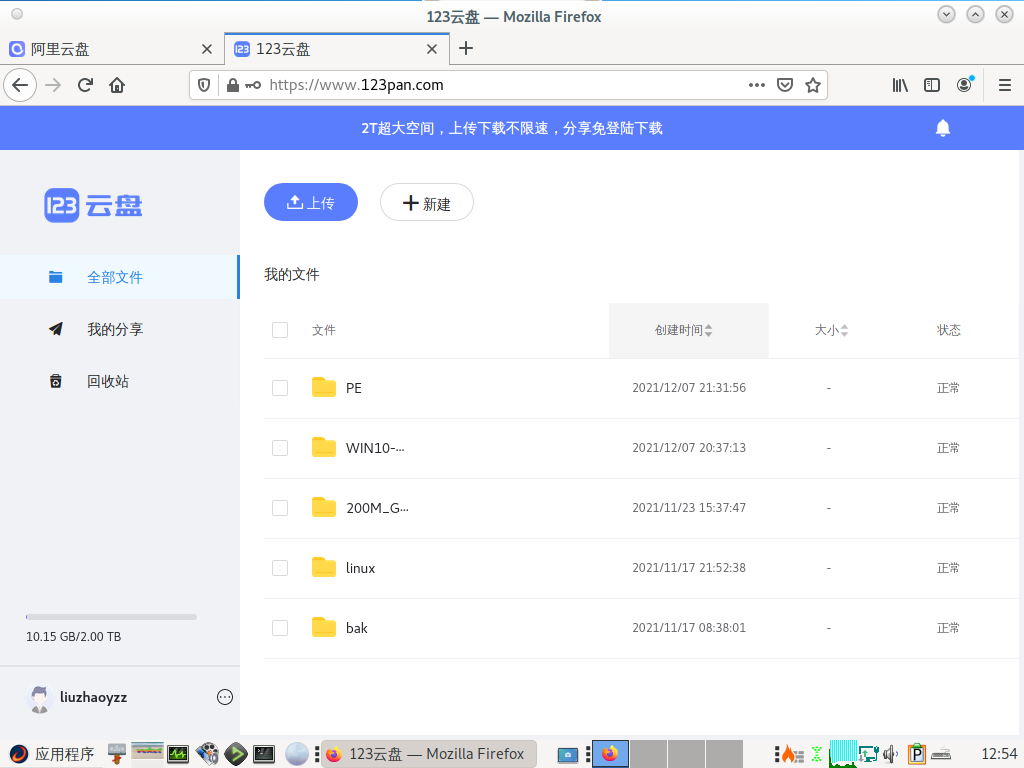The width and height of the screenshot is (1024, 768).
Task: Sort files by 创建时间 column
Action: pyautogui.click(x=688, y=330)
